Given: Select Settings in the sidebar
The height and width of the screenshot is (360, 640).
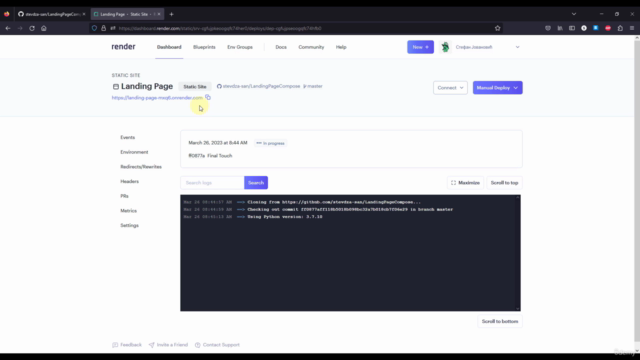Looking at the screenshot, I should tap(129, 225).
